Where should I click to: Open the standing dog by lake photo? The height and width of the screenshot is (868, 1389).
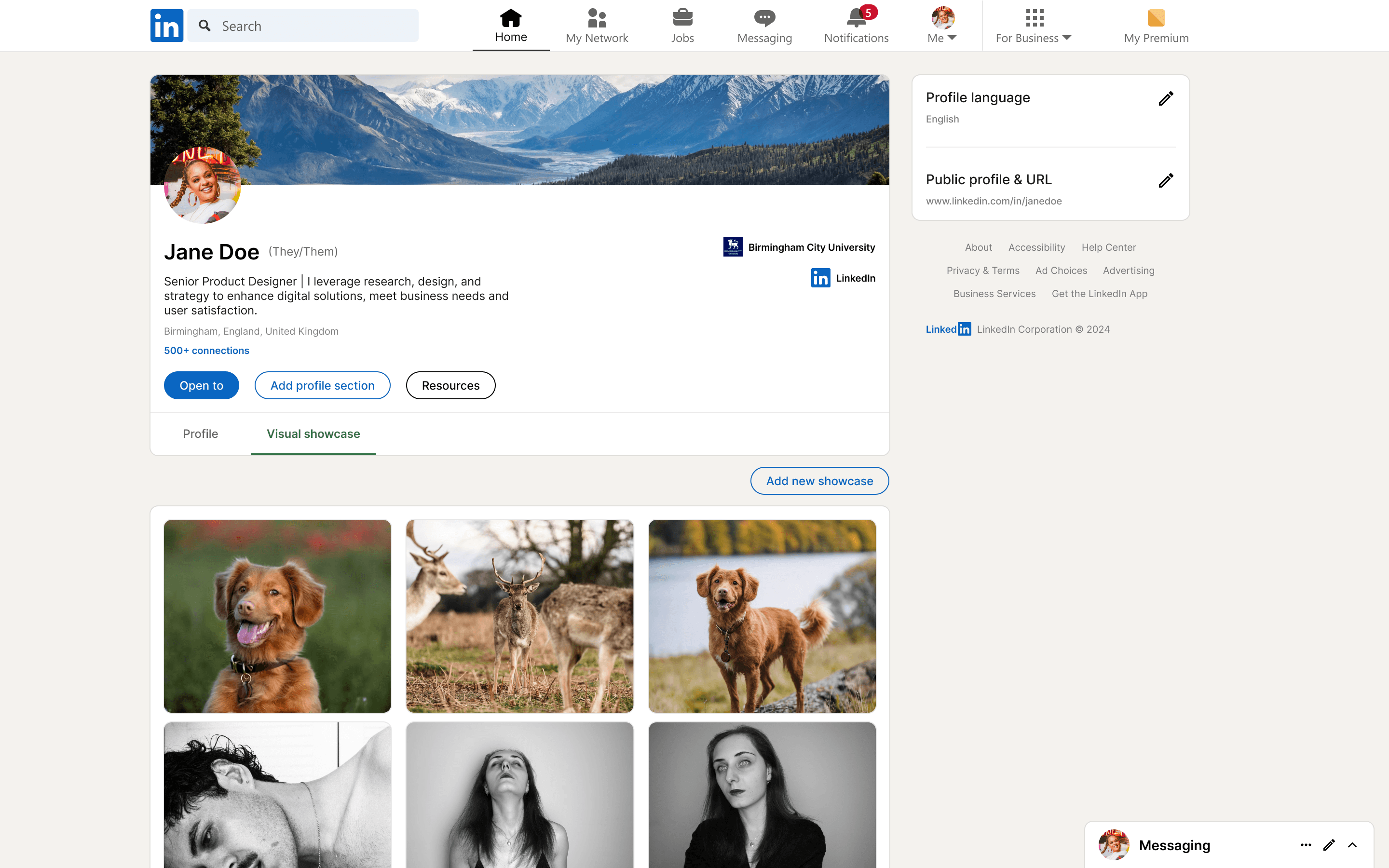[762, 616]
